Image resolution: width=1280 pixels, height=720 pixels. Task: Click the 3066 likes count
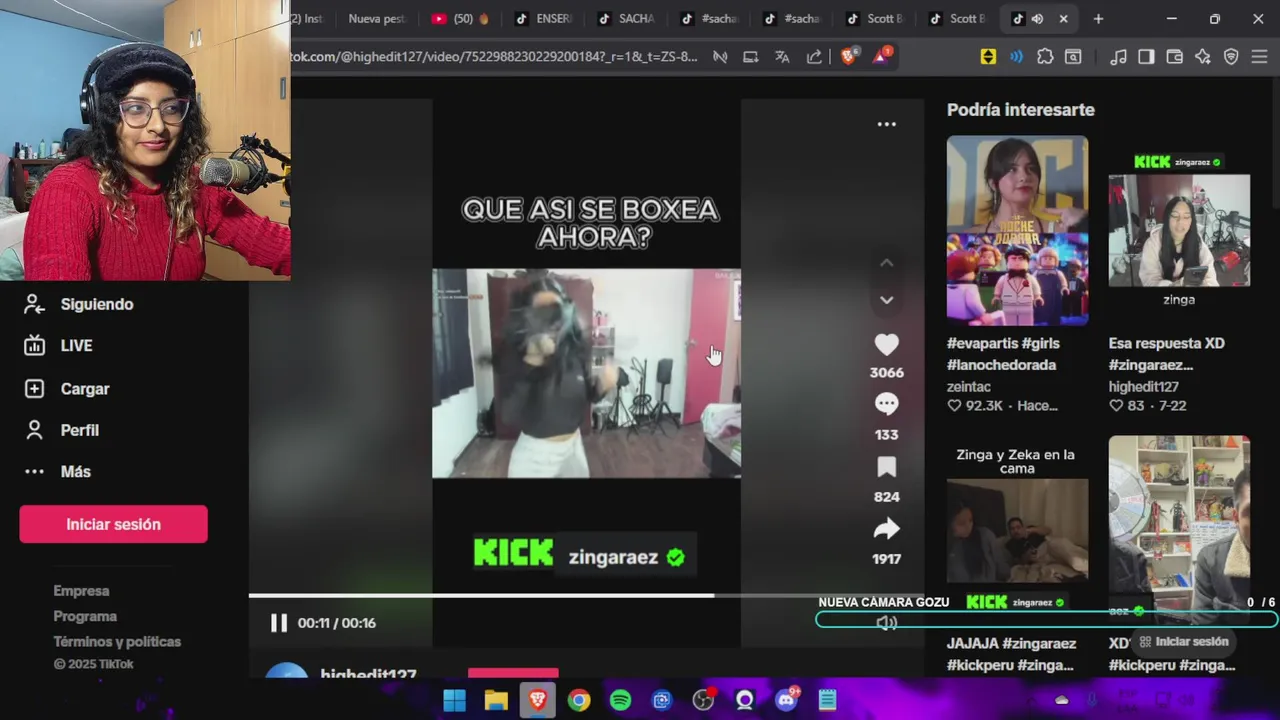[x=886, y=372]
